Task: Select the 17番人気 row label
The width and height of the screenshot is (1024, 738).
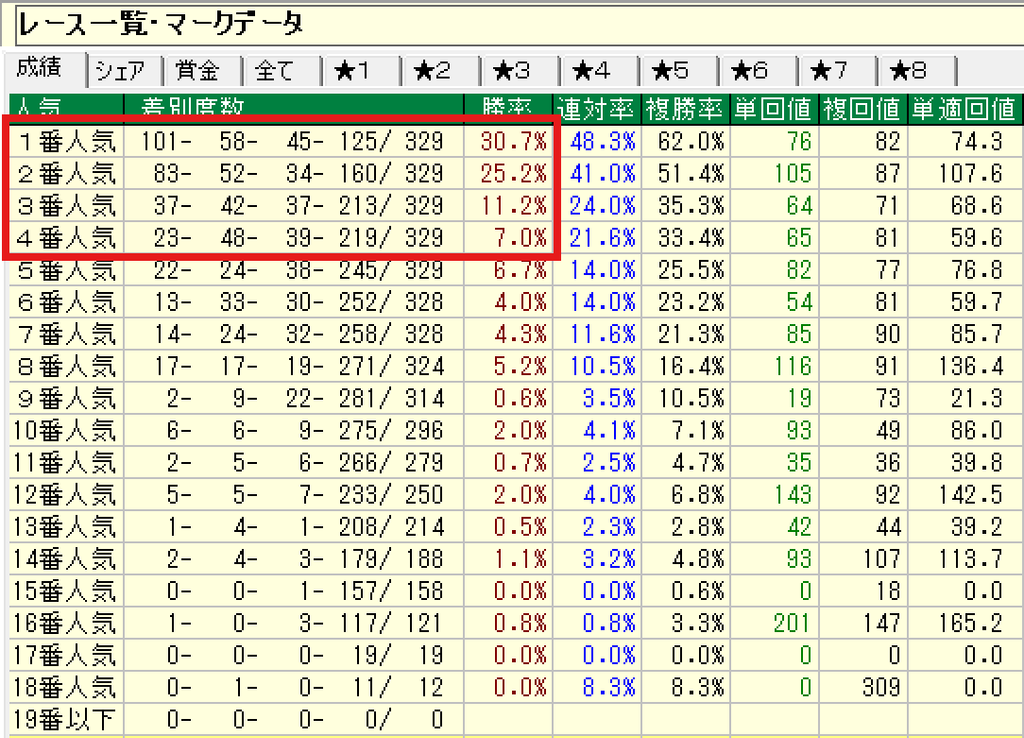Action: pyautogui.click(x=66, y=655)
